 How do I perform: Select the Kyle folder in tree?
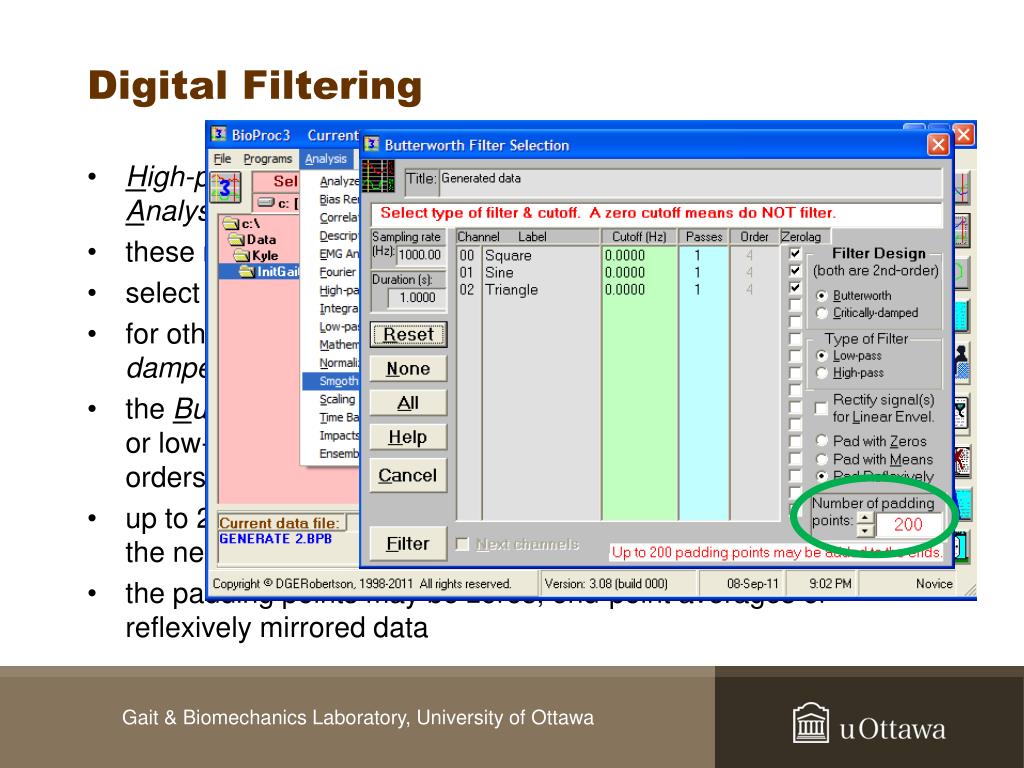(x=257, y=255)
